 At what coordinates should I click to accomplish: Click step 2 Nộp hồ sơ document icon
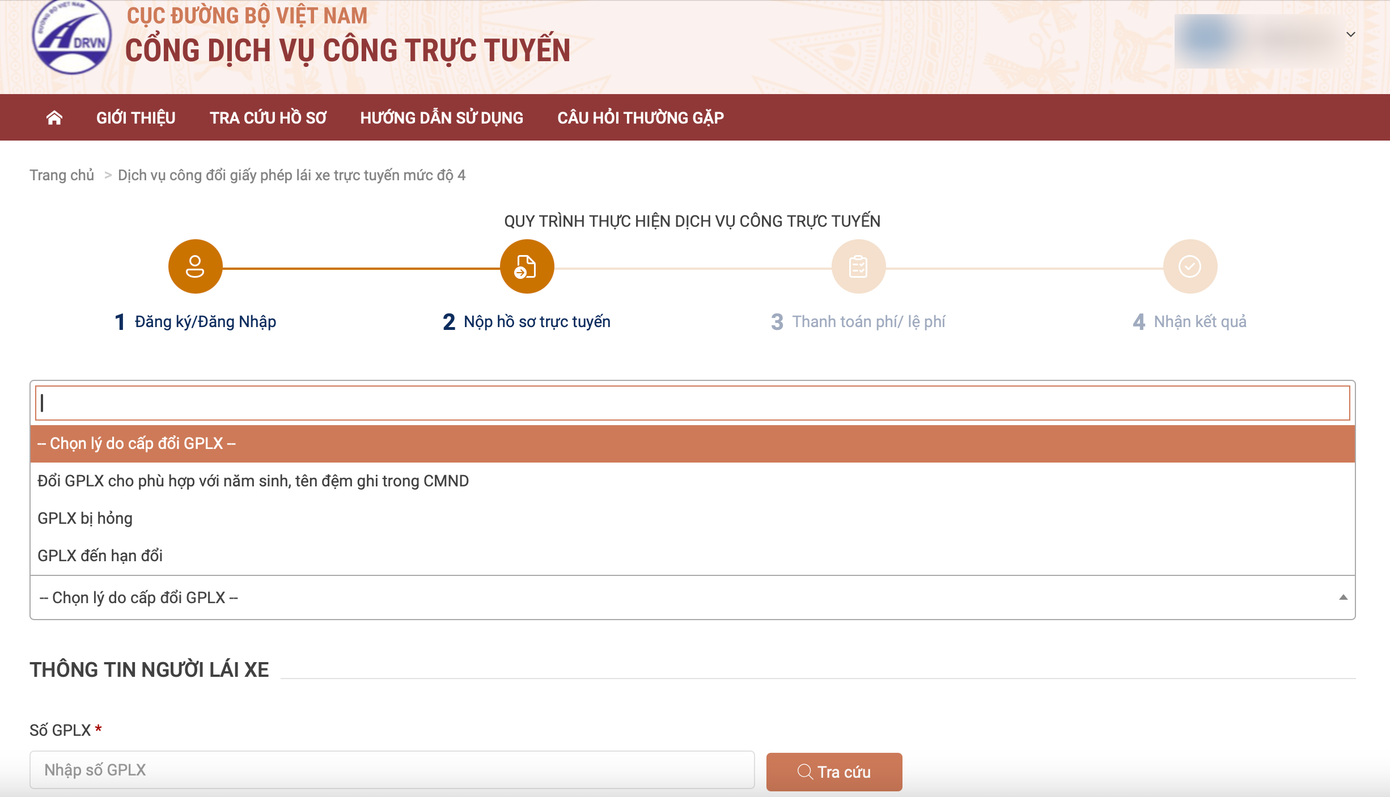coord(526,267)
